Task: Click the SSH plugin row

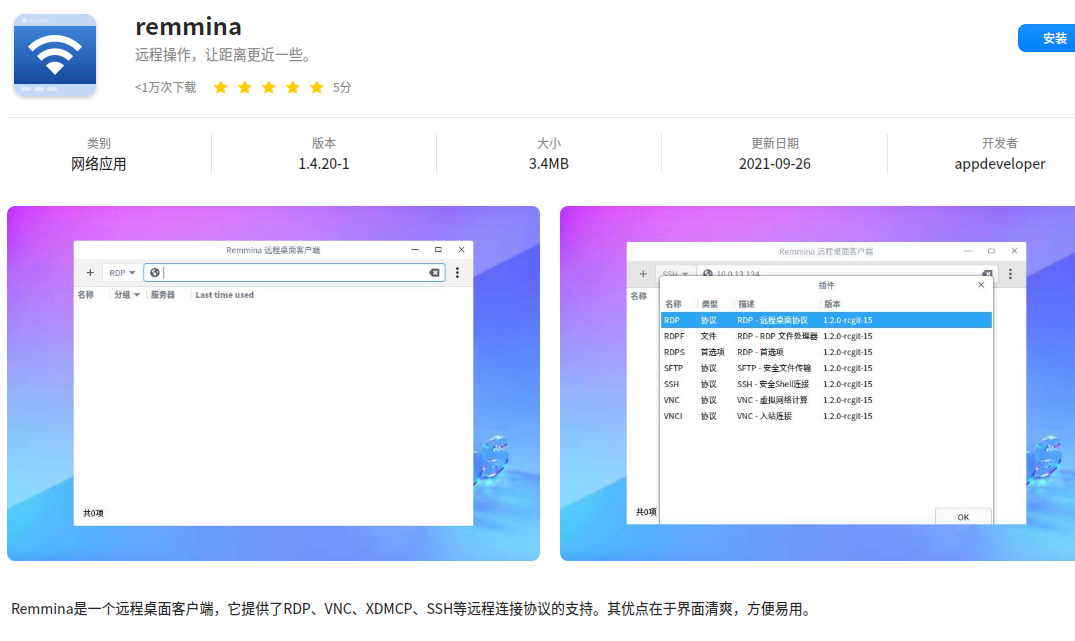Action: click(x=826, y=384)
